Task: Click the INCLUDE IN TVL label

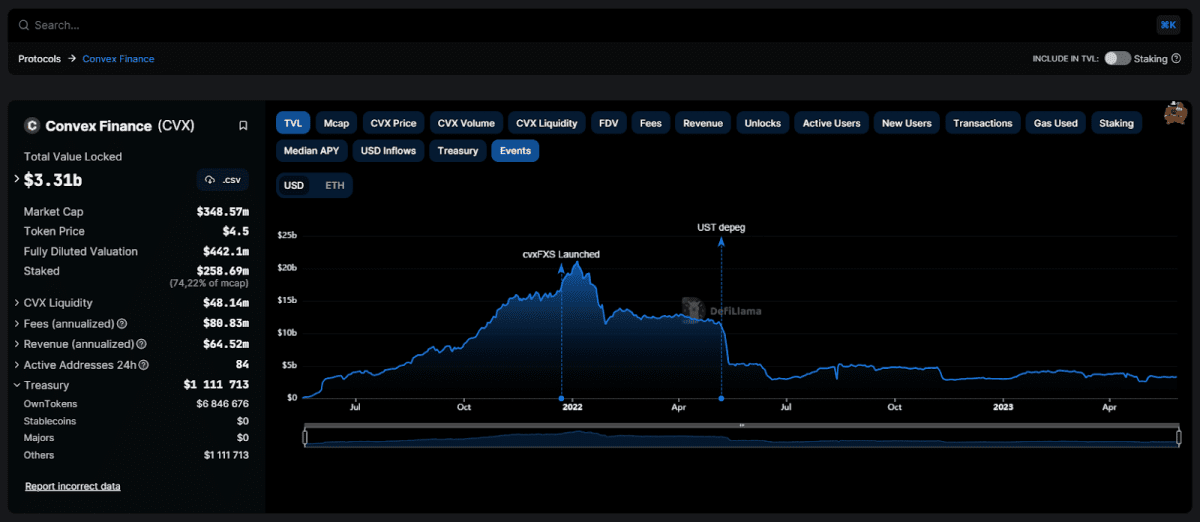Action: [1066, 59]
